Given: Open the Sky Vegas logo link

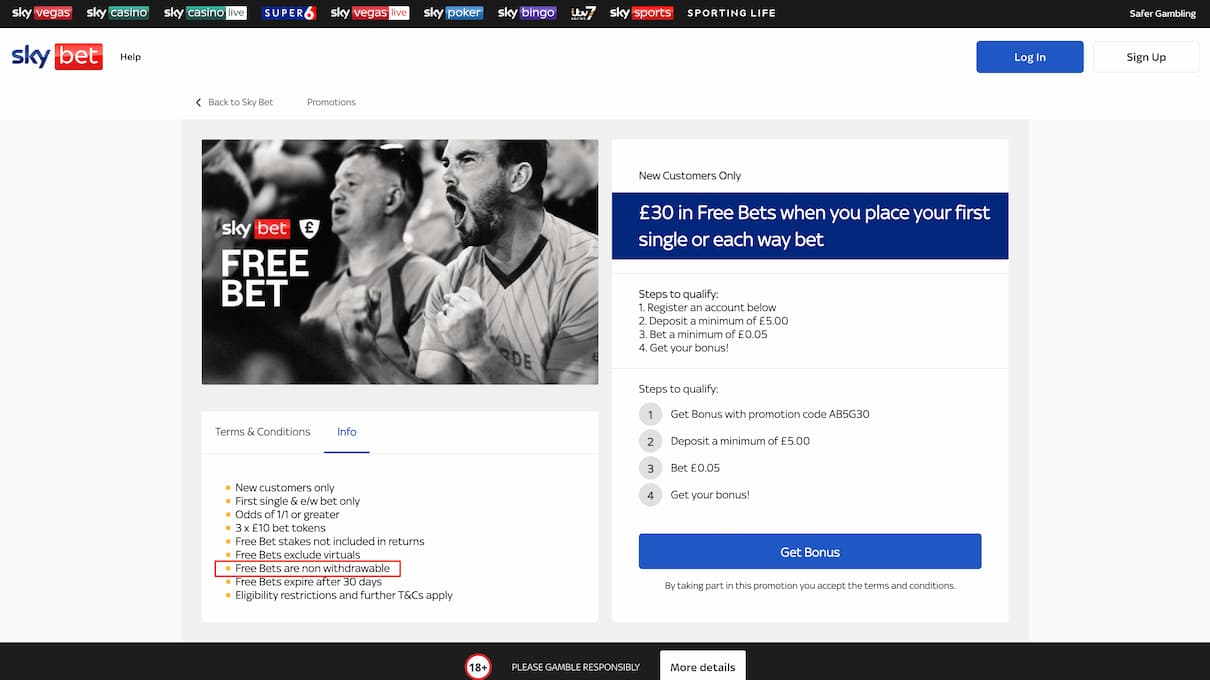Looking at the screenshot, I should [42, 13].
